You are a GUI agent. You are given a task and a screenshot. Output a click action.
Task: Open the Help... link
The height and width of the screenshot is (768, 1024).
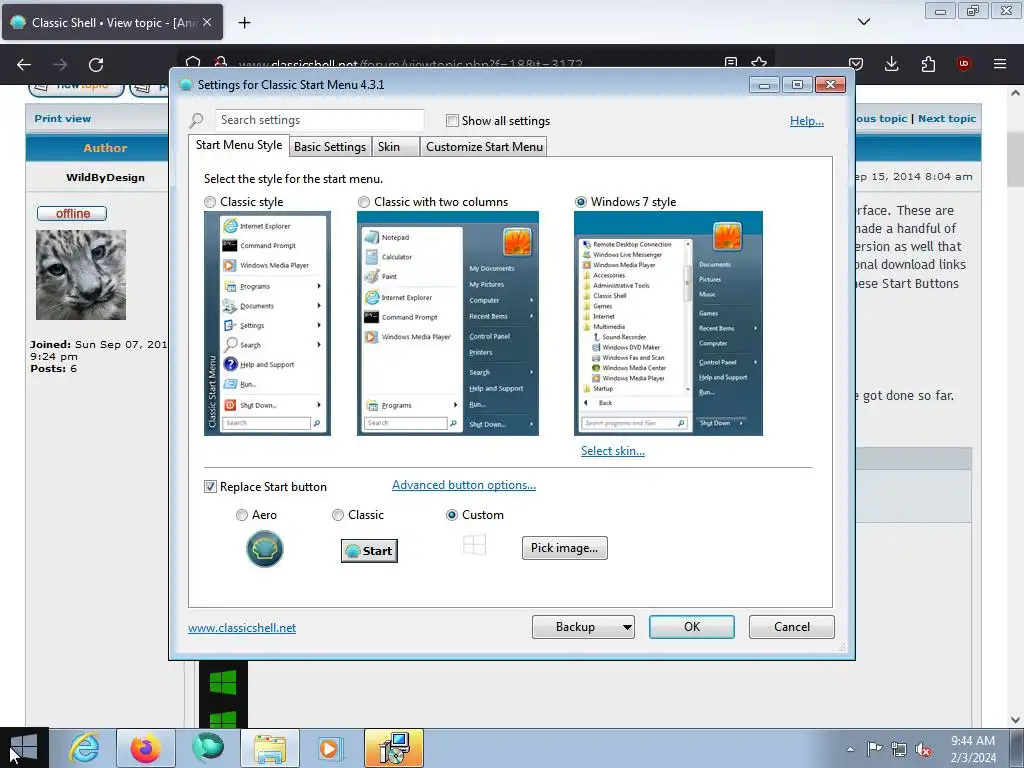(807, 121)
